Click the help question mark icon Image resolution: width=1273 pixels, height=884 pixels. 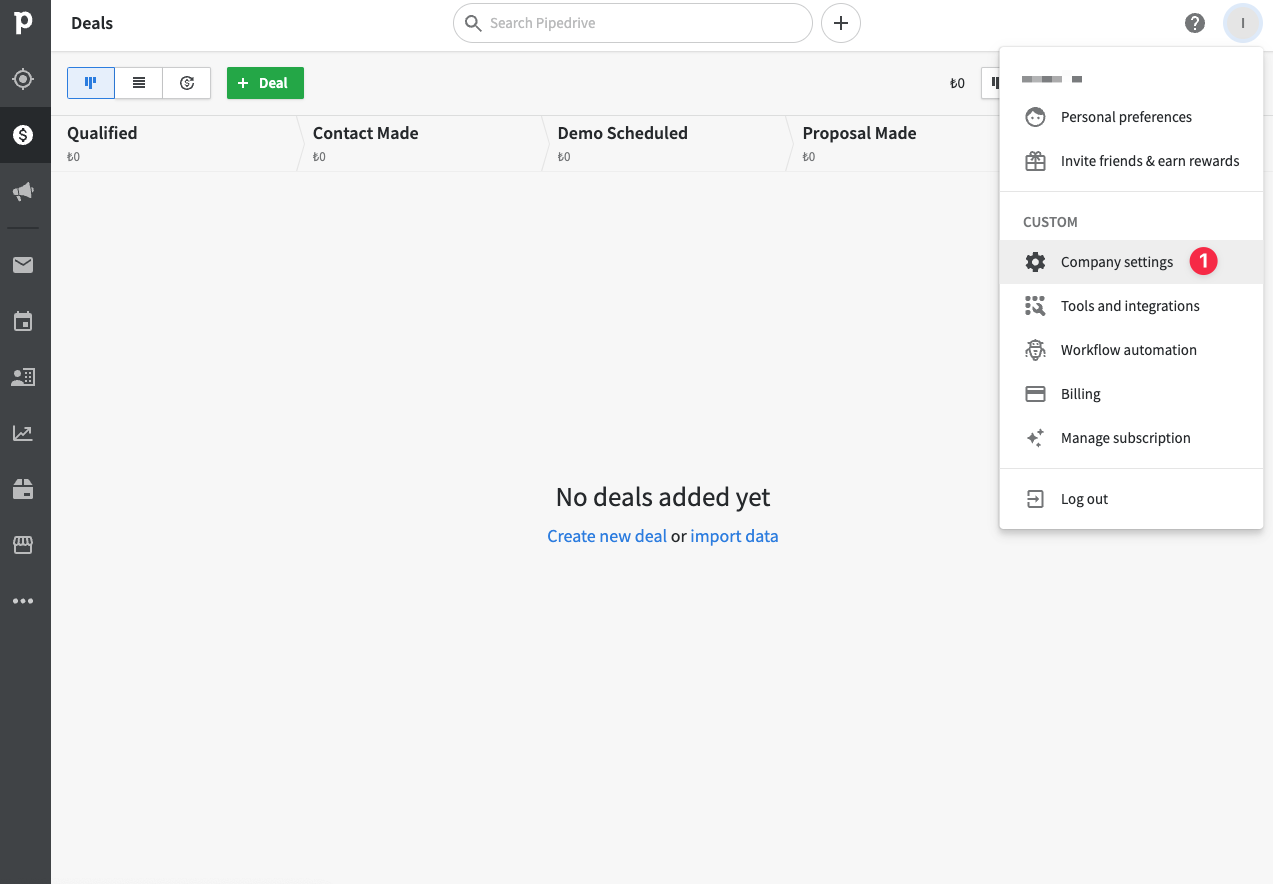coord(1195,23)
